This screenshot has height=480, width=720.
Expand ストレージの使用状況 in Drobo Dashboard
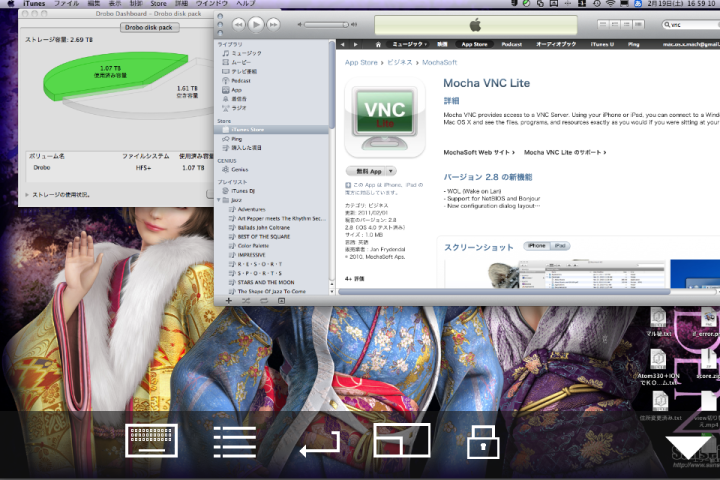27,195
